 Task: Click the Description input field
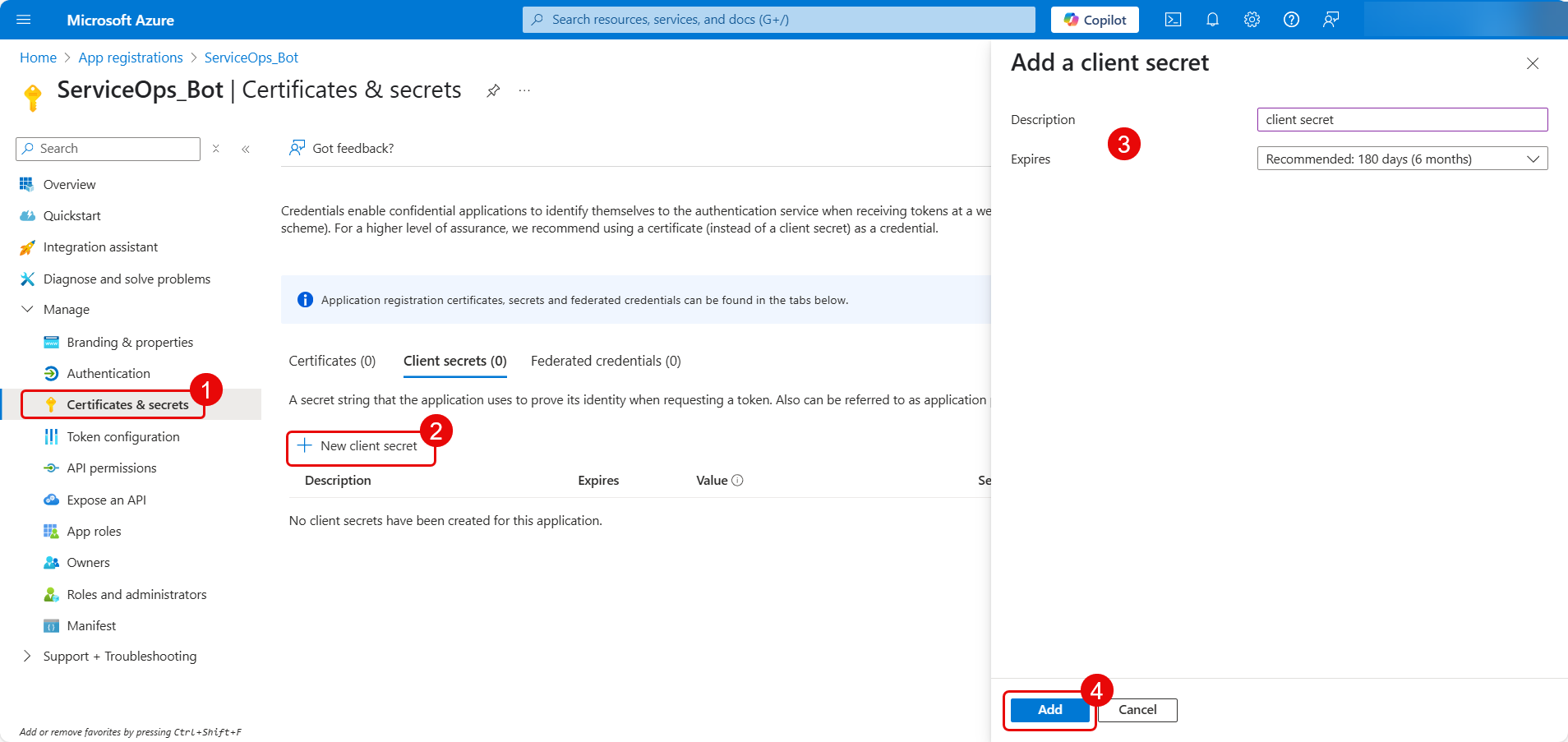pos(1402,120)
